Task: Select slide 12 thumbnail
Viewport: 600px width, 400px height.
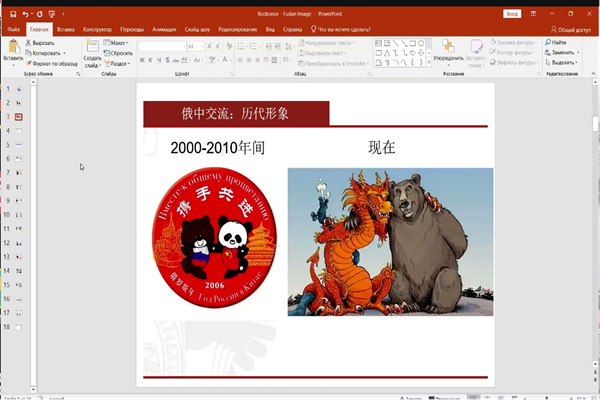Action: (18, 243)
